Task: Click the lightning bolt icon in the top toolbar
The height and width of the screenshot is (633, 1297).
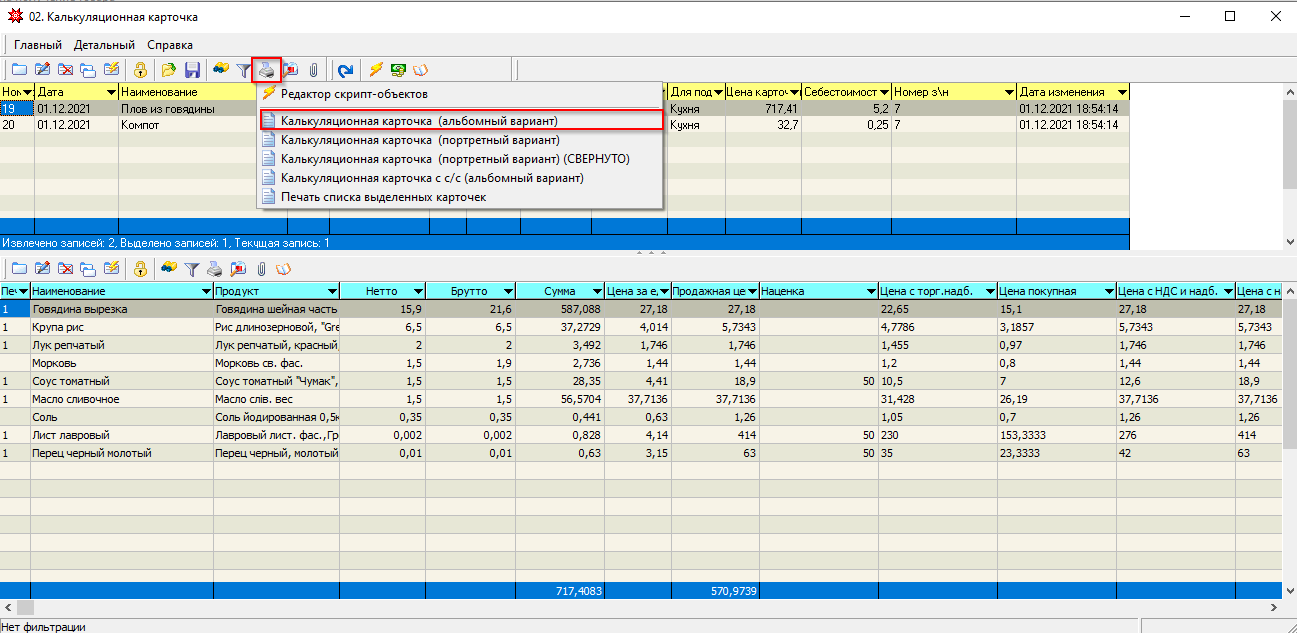Action: tap(376, 70)
